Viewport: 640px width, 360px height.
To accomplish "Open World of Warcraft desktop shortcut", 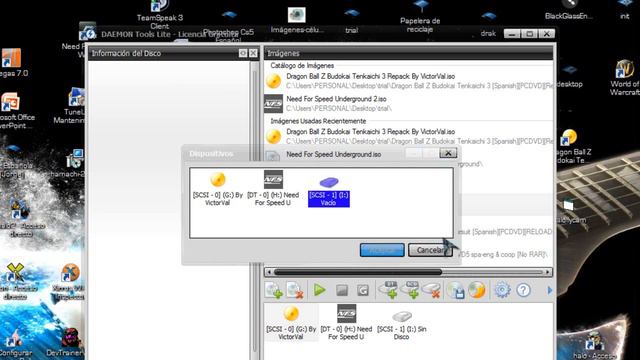I will (x=624, y=78).
